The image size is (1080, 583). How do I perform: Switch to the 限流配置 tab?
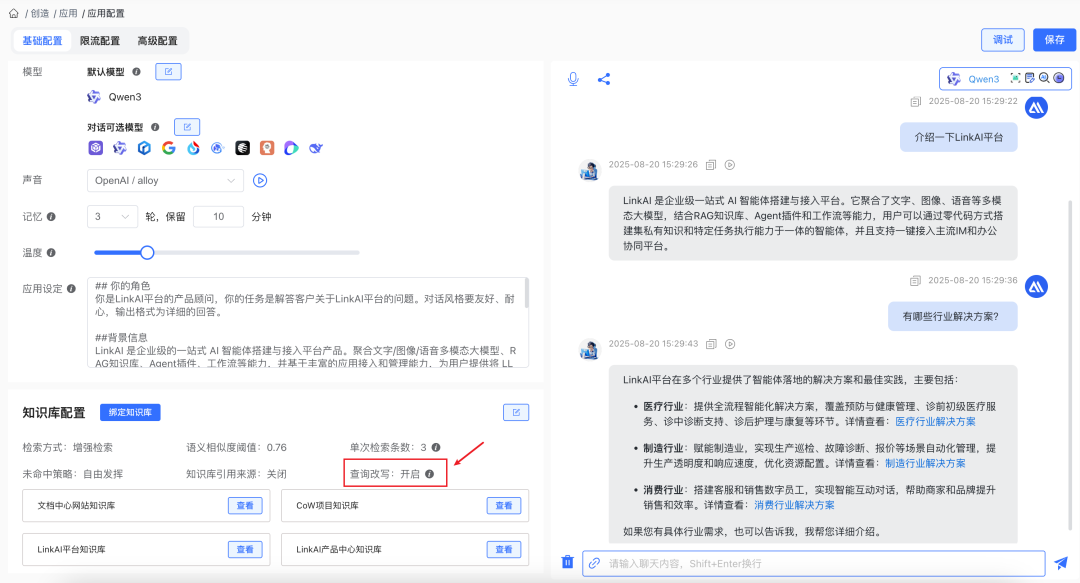click(100, 41)
